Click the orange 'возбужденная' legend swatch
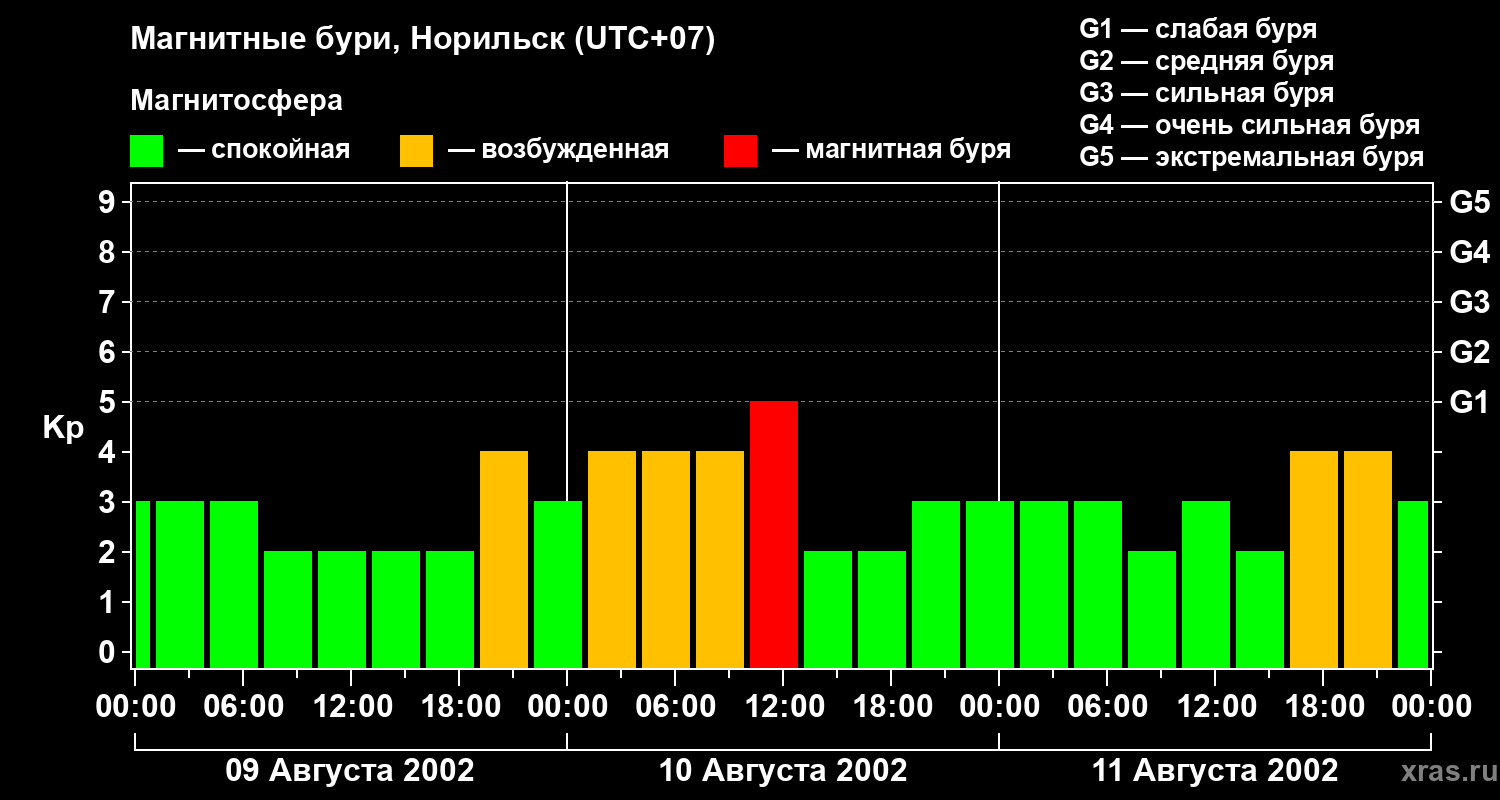 click(x=417, y=151)
